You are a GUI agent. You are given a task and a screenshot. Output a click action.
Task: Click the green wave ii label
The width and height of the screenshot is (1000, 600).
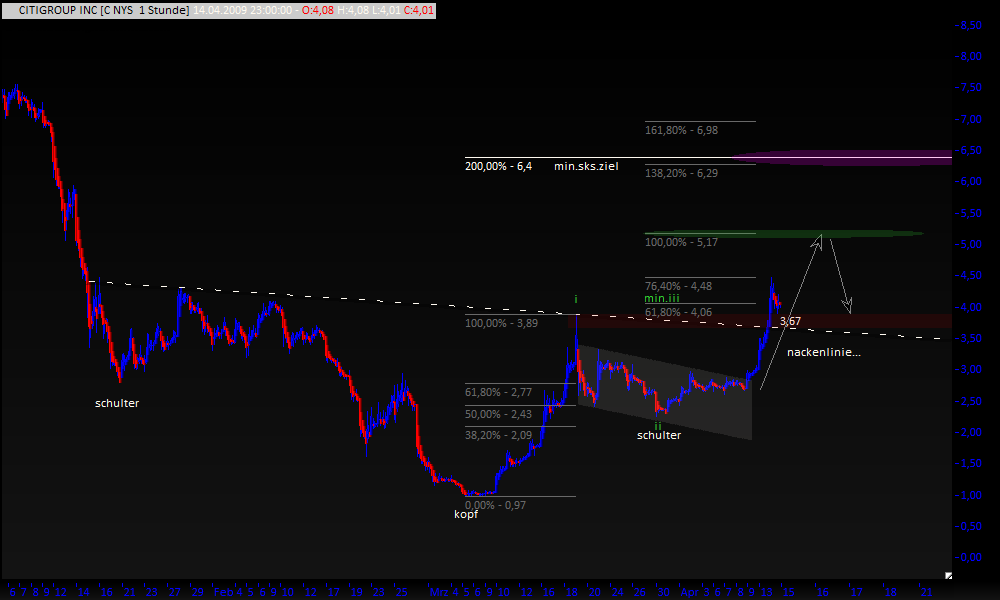click(x=658, y=426)
